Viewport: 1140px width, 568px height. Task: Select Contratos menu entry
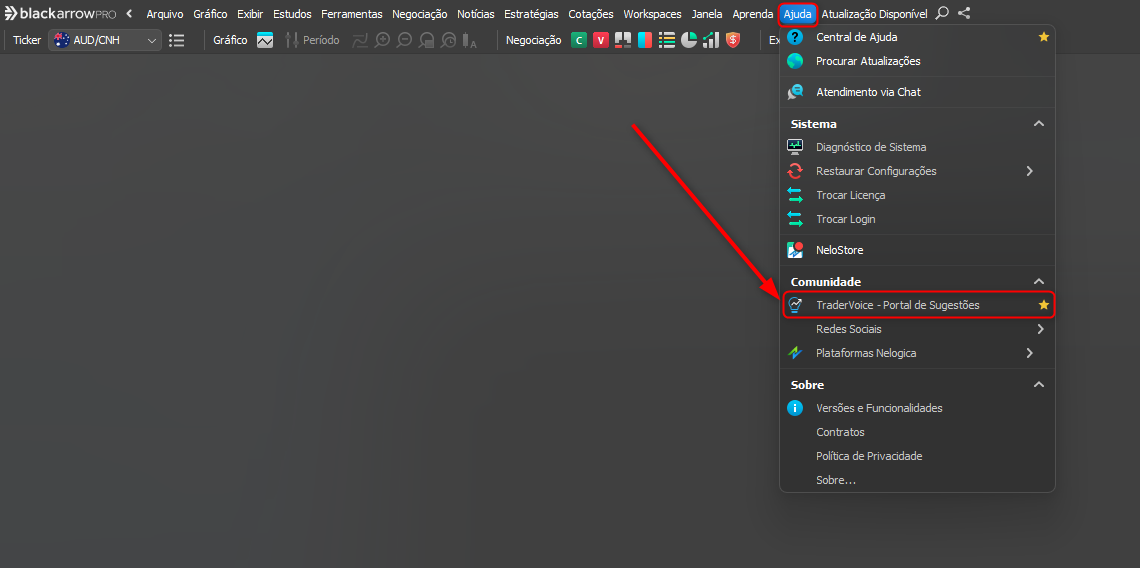click(840, 432)
